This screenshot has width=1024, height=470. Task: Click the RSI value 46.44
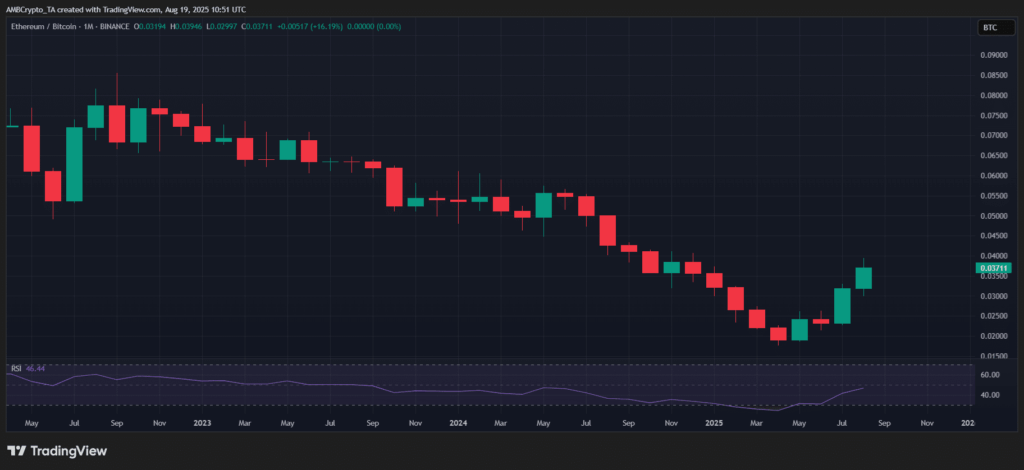point(36,369)
